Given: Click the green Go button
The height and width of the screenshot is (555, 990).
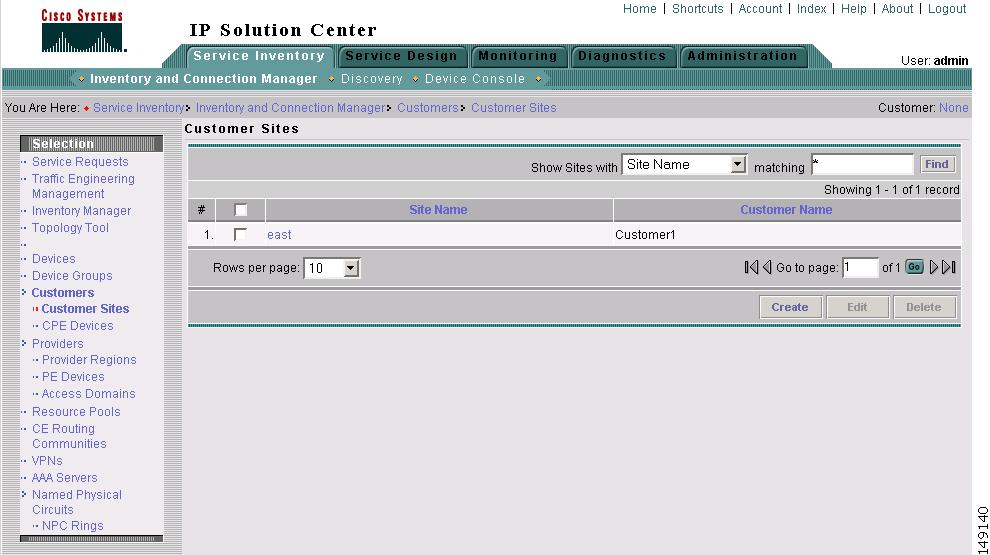Looking at the screenshot, I should pyautogui.click(x=914, y=267).
